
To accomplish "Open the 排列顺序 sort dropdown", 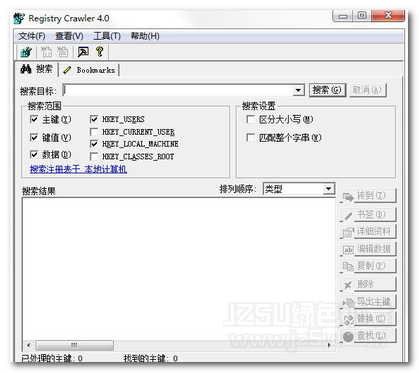I will pyautogui.click(x=328, y=189).
